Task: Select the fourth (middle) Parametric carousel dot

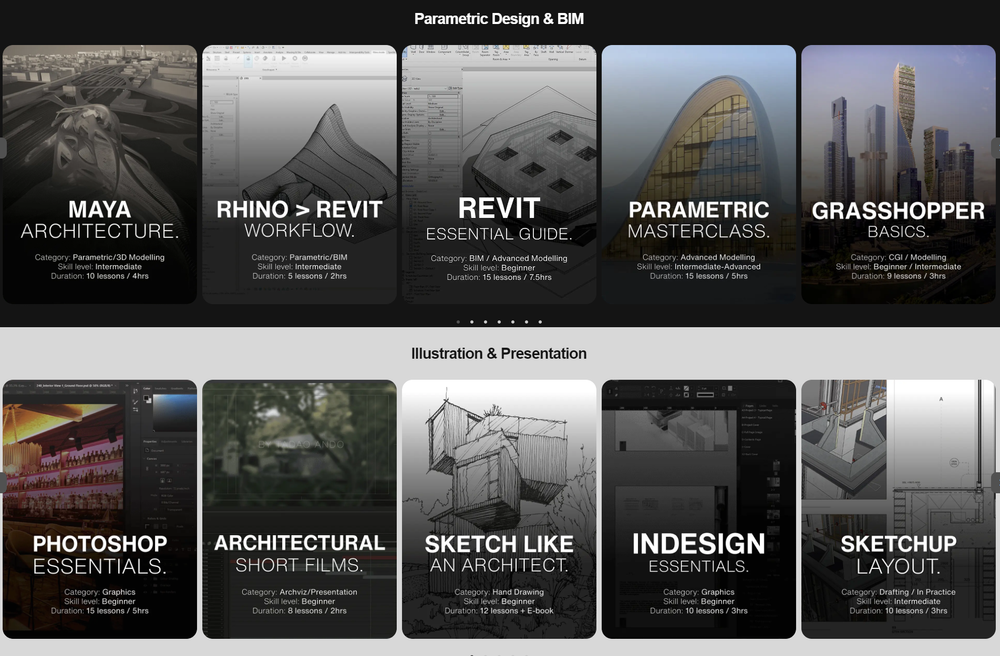Action: tap(499, 322)
